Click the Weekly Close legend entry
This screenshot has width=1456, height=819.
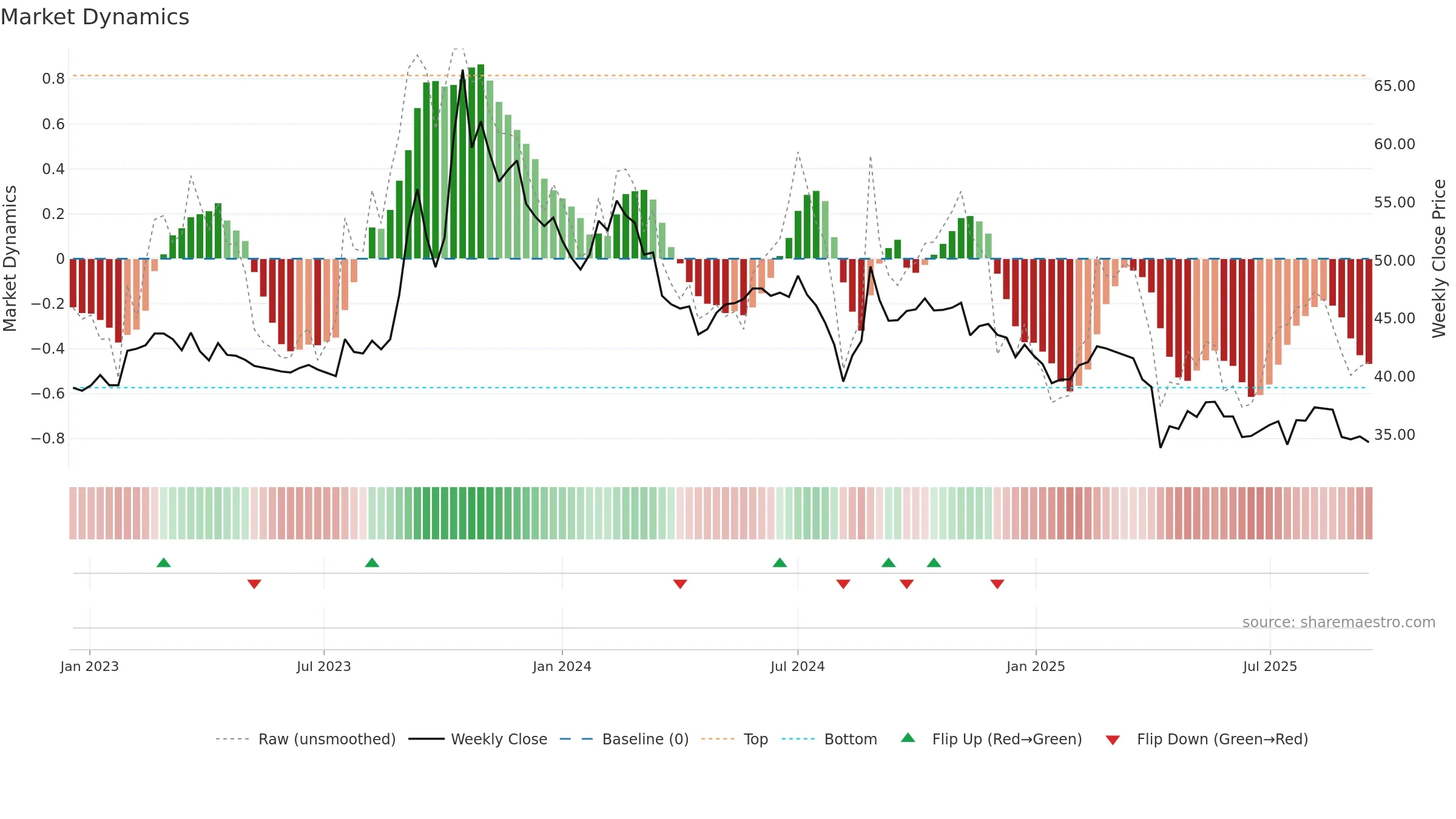(x=478, y=739)
